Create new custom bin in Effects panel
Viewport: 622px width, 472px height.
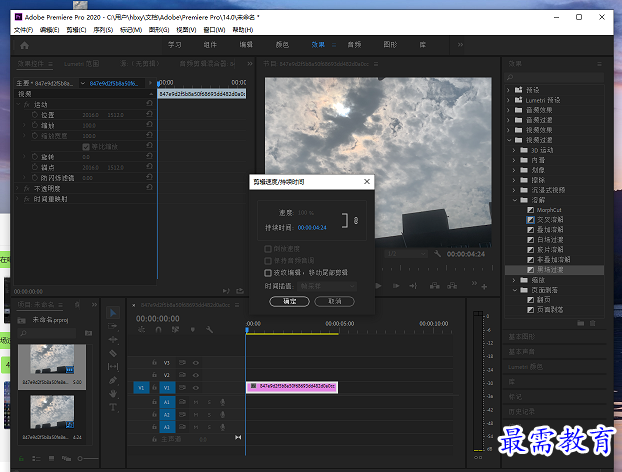580,323
